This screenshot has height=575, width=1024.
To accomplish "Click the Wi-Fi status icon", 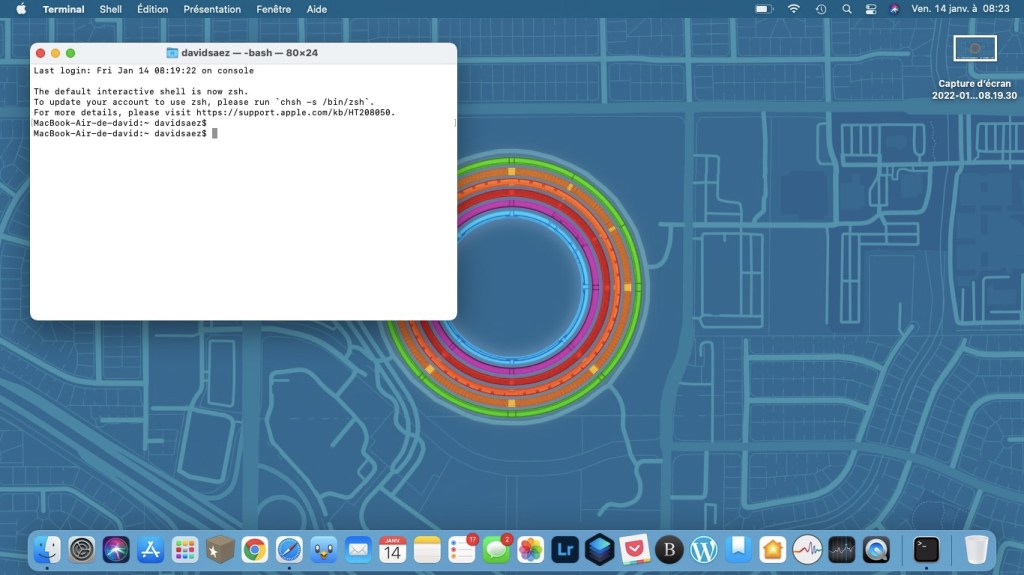I will (x=794, y=9).
